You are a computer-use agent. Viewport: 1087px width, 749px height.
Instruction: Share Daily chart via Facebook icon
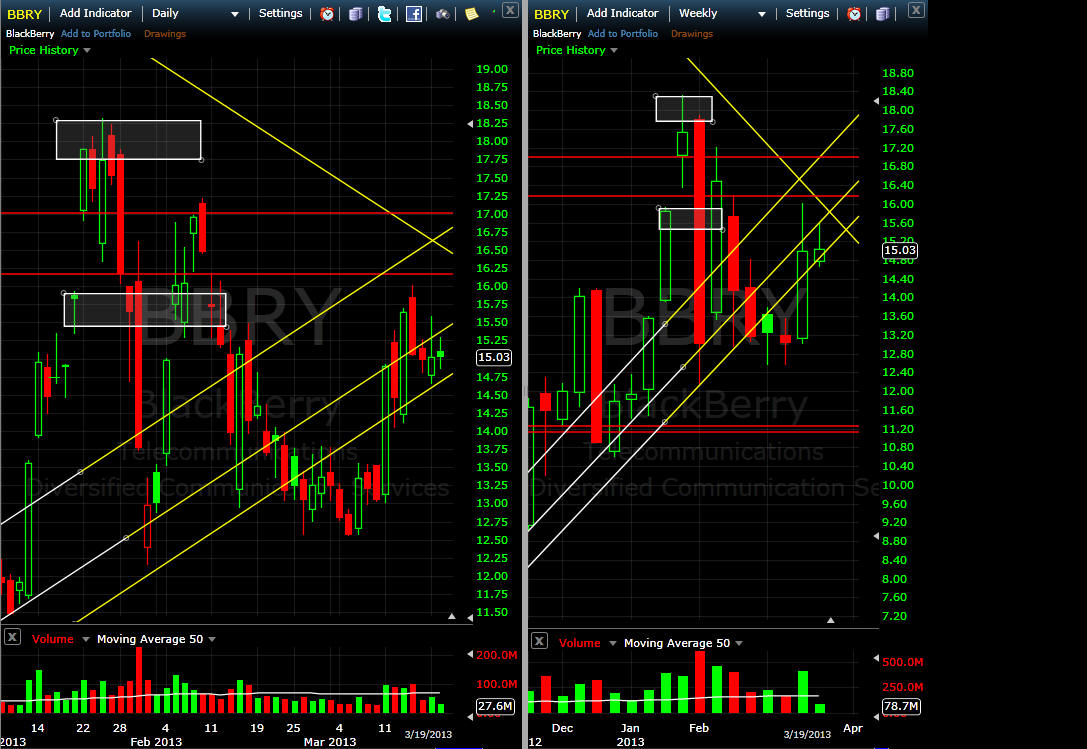413,14
